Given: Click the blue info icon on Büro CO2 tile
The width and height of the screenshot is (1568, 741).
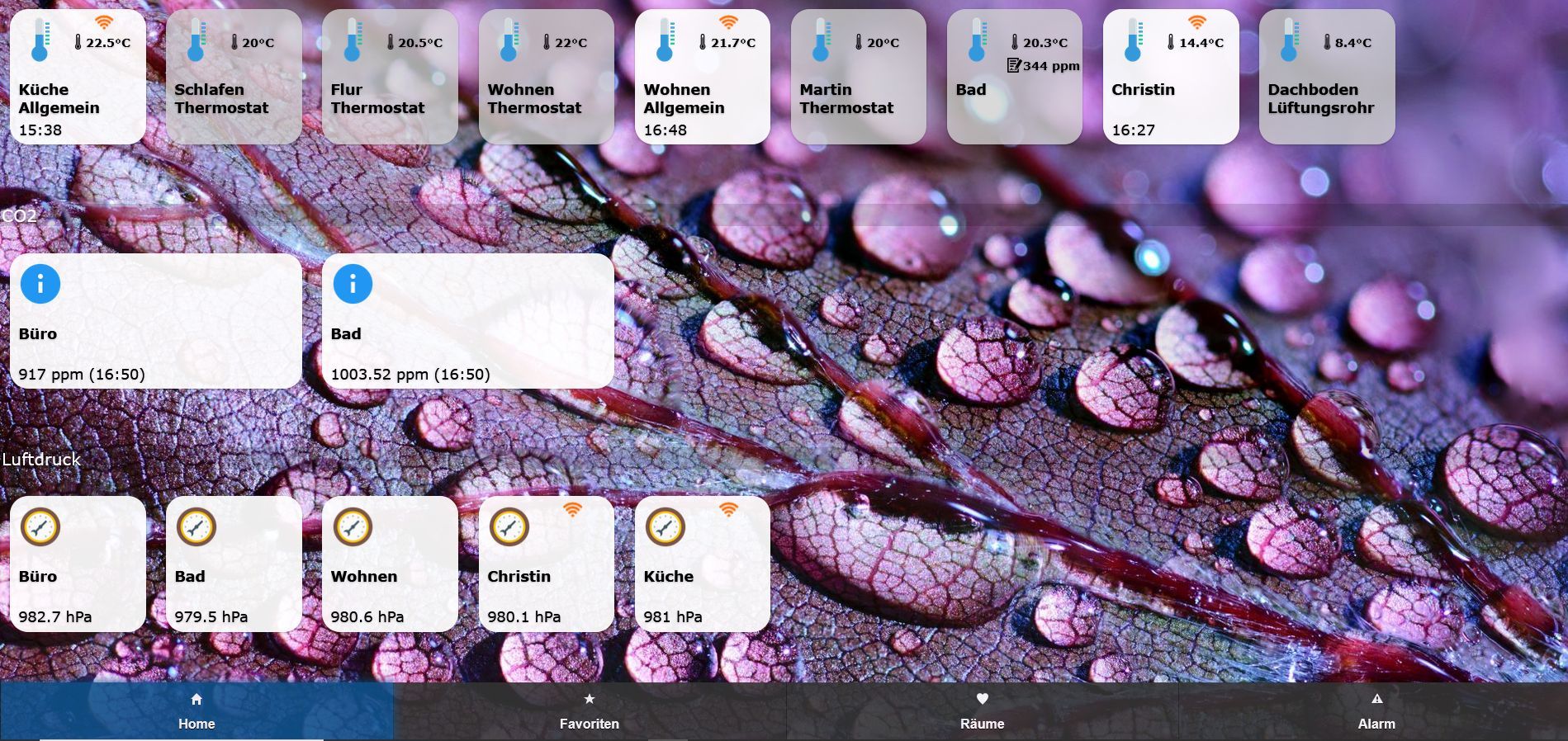Looking at the screenshot, I should (x=40, y=284).
